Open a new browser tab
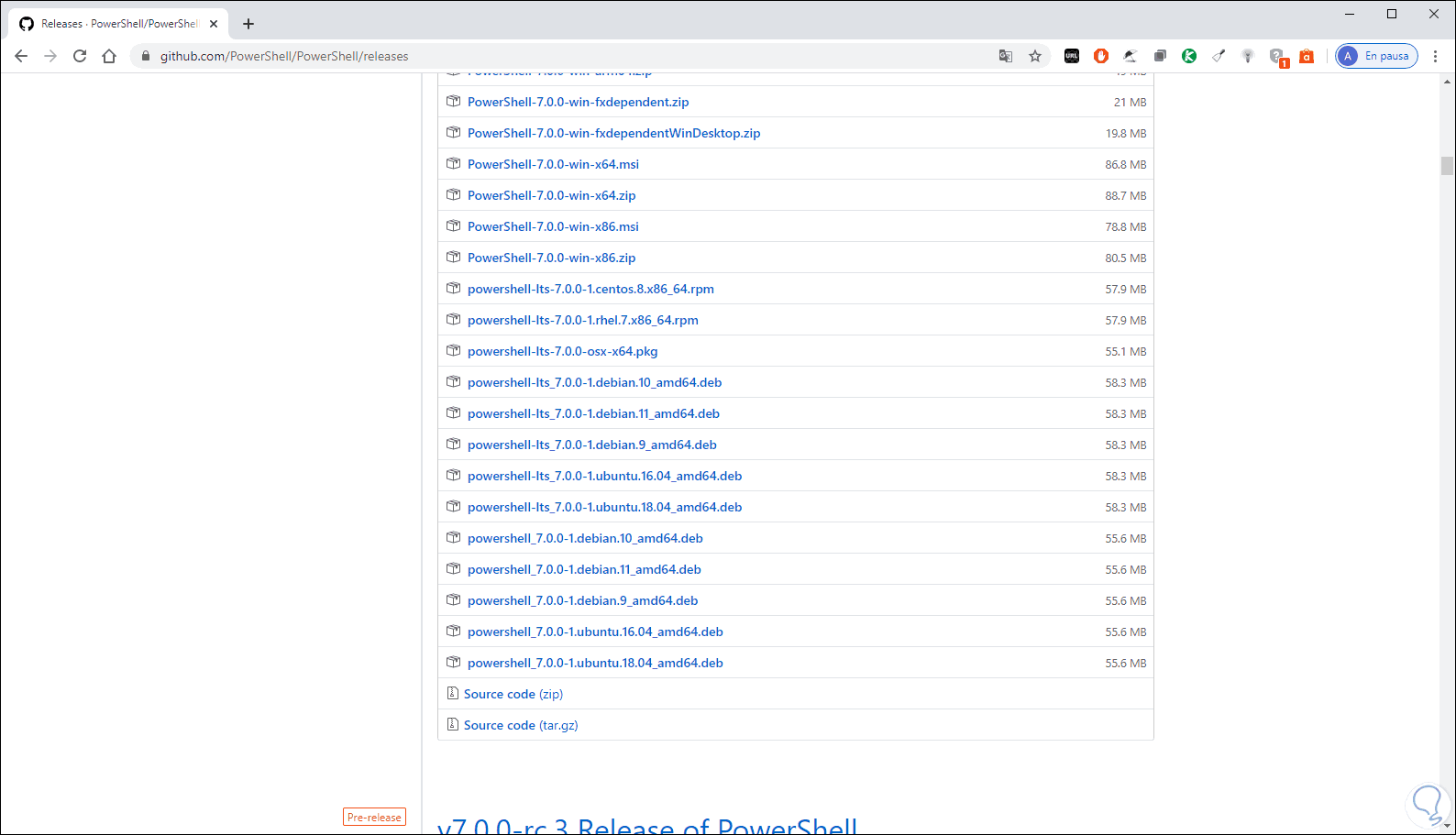1456x835 pixels. [x=248, y=24]
